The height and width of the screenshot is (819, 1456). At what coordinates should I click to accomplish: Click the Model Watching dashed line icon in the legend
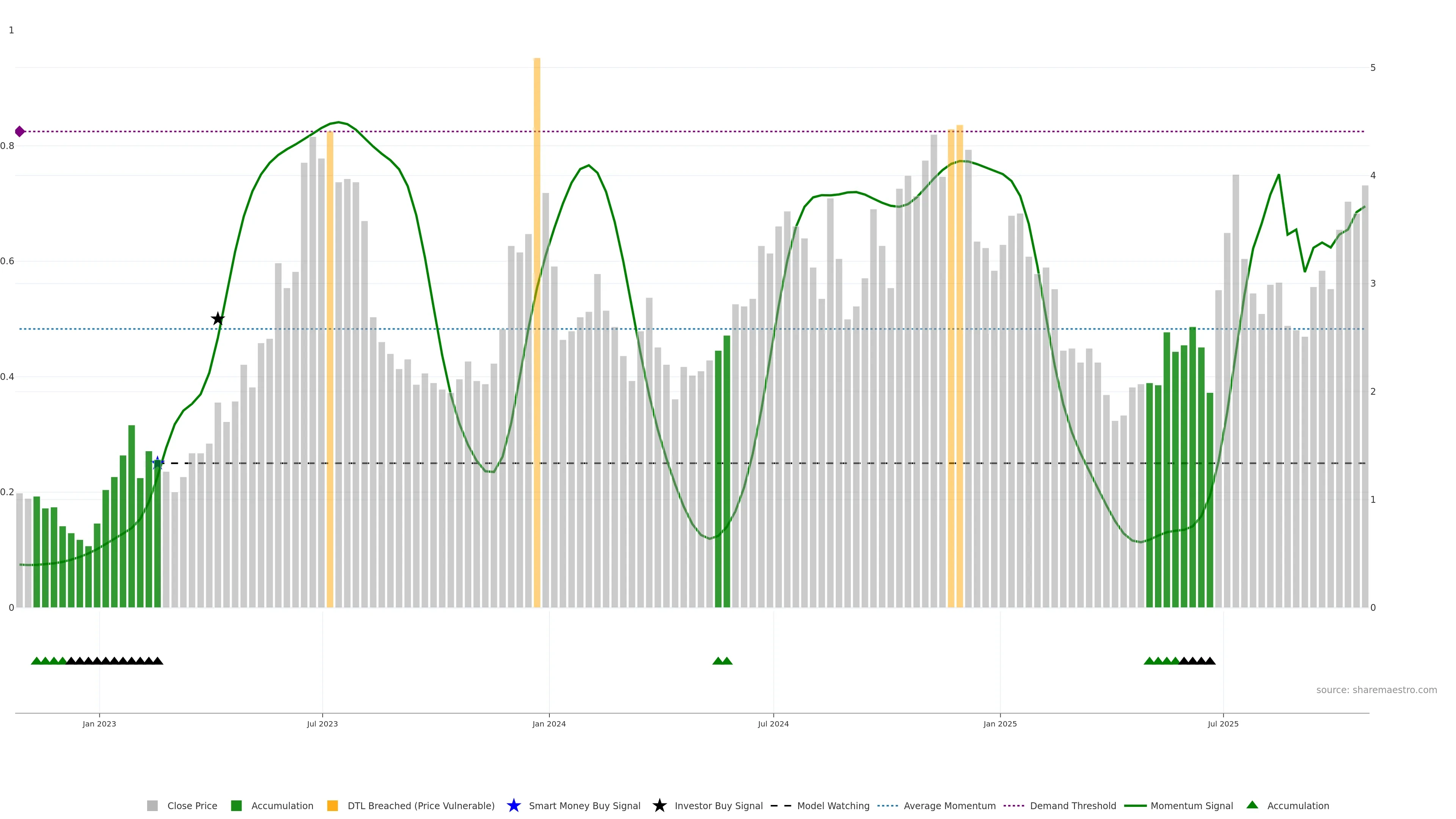tap(781, 805)
